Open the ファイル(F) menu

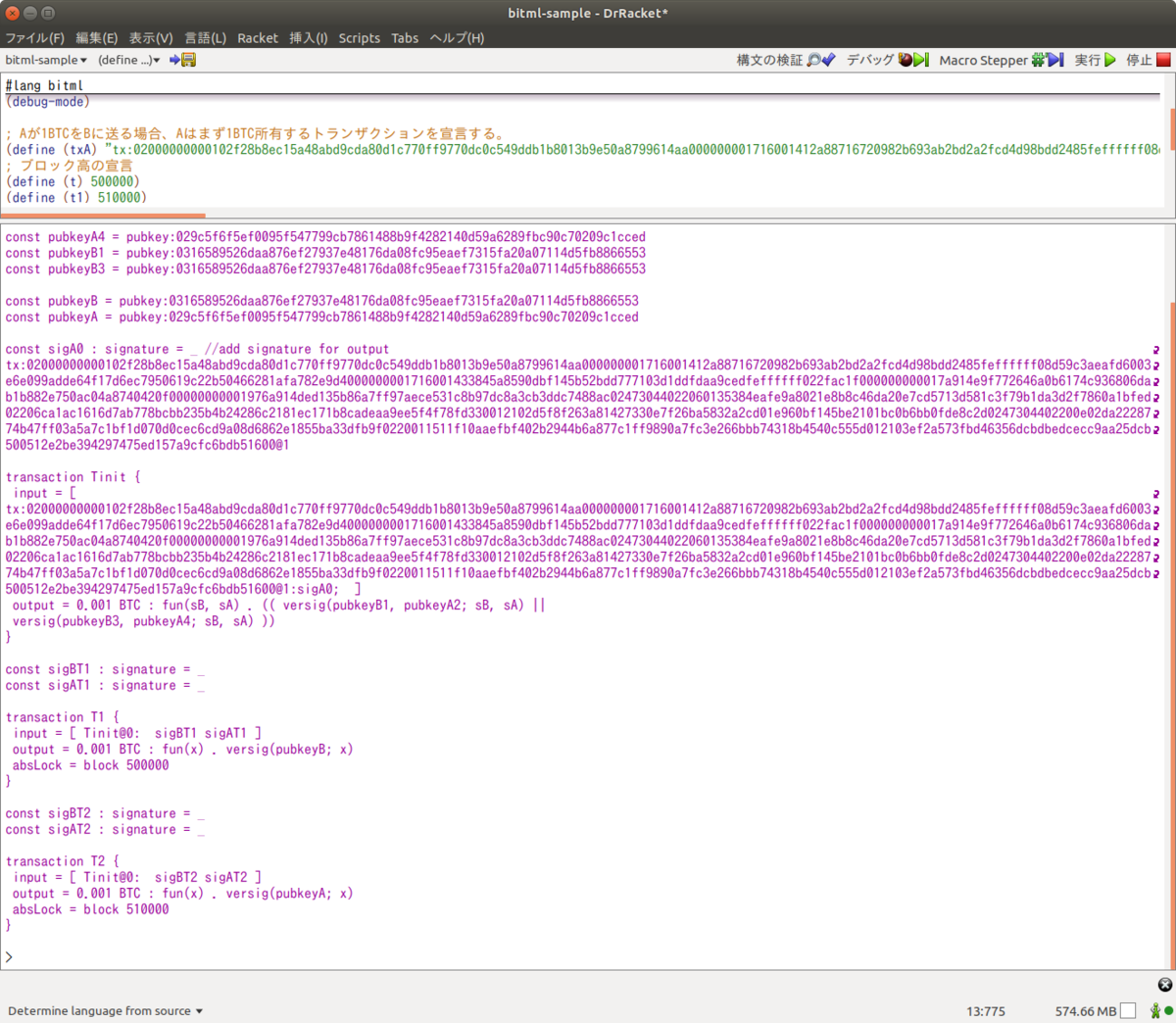[34, 37]
